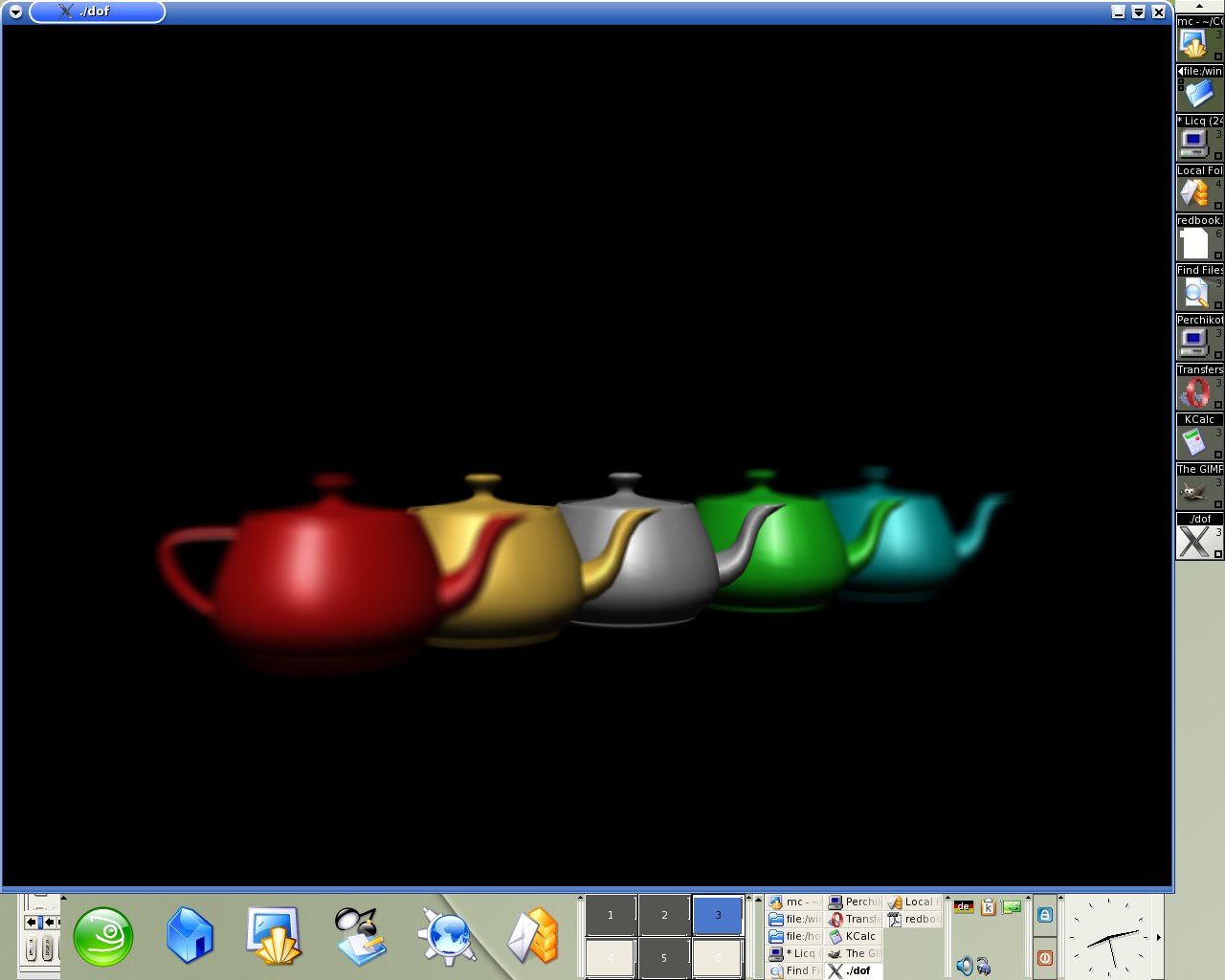This screenshot has height=980, width=1225.
Task: Switch to virtual desktop 5
Action: pos(664,958)
